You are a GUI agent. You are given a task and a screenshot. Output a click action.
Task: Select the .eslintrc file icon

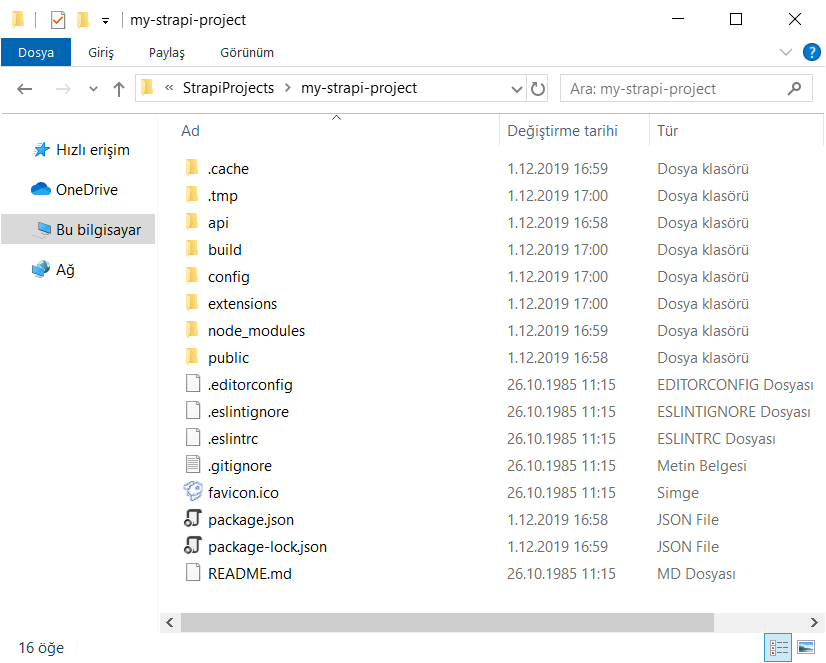click(x=193, y=438)
